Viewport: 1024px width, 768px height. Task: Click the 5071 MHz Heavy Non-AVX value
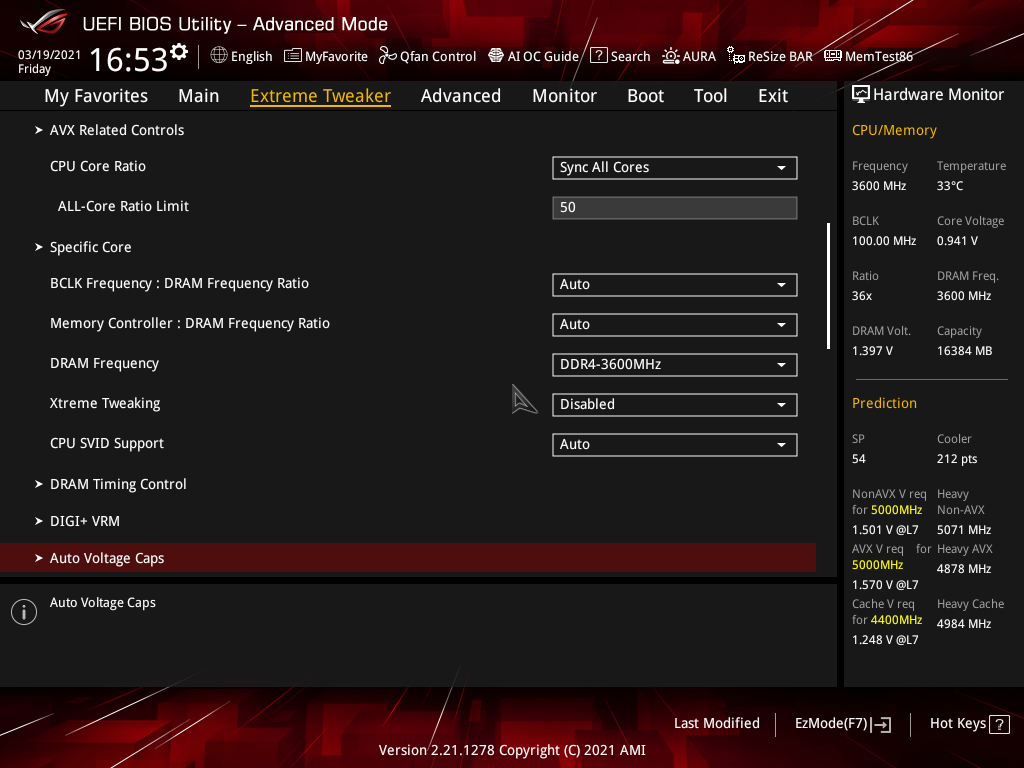click(964, 530)
